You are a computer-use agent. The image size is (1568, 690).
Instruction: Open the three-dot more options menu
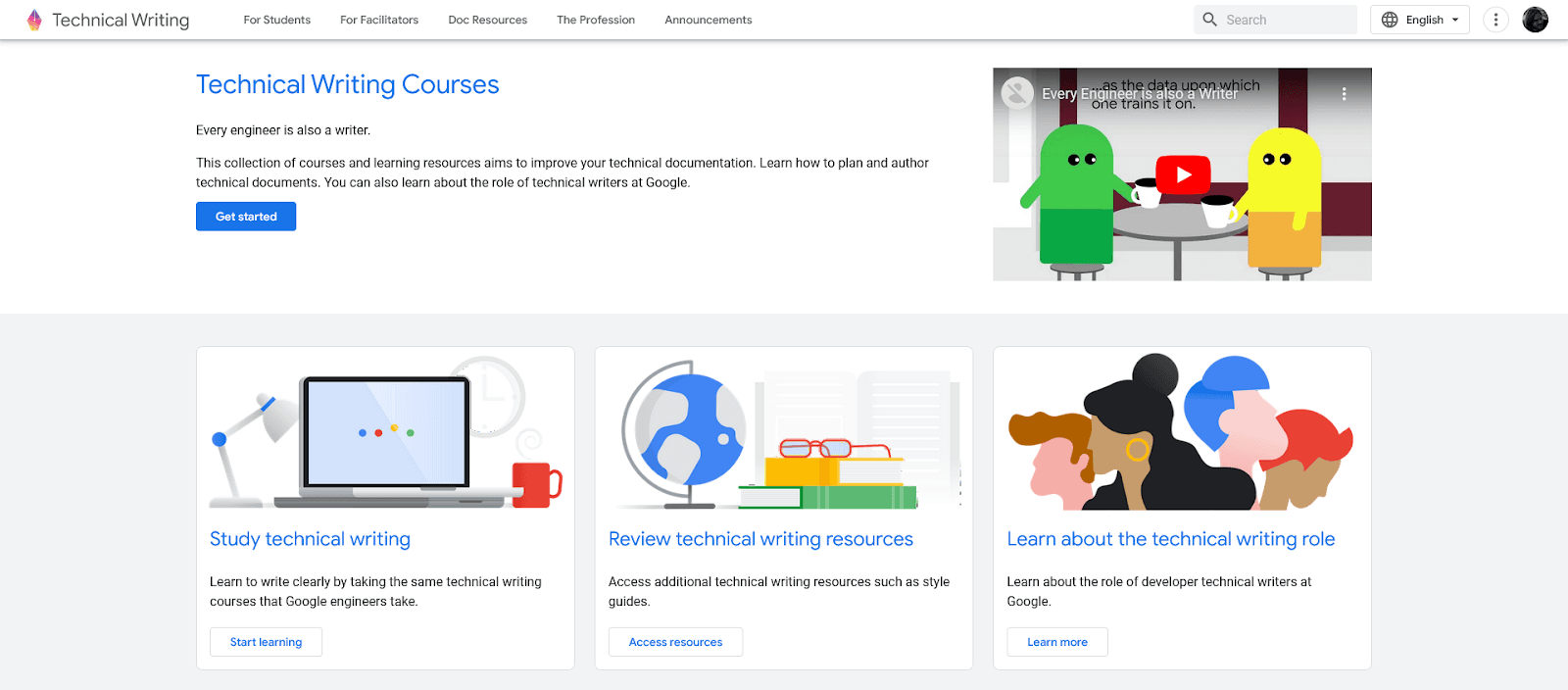pyautogui.click(x=1495, y=20)
